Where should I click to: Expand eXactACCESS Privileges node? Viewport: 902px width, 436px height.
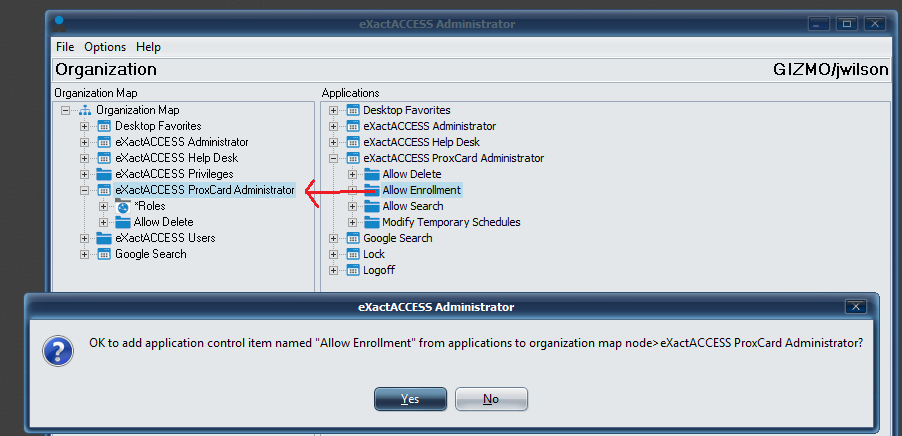(x=85, y=174)
